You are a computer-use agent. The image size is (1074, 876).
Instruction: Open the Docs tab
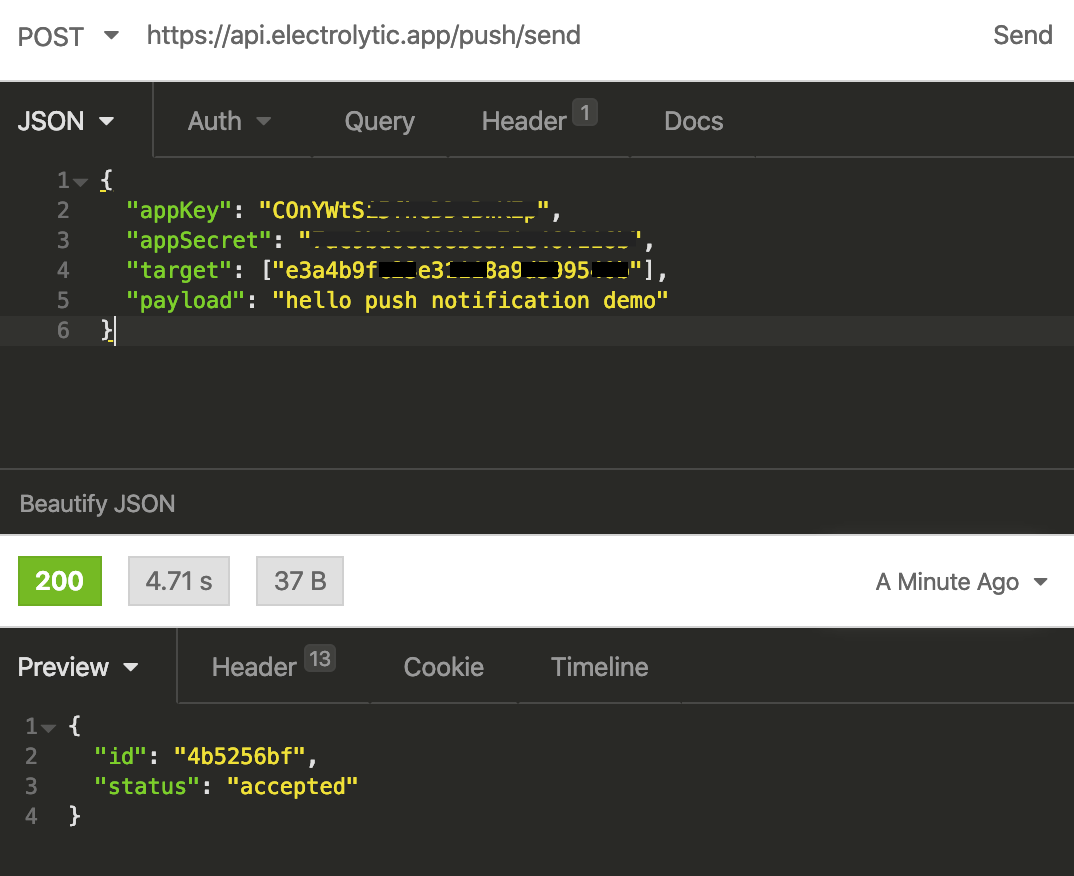coord(693,121)
